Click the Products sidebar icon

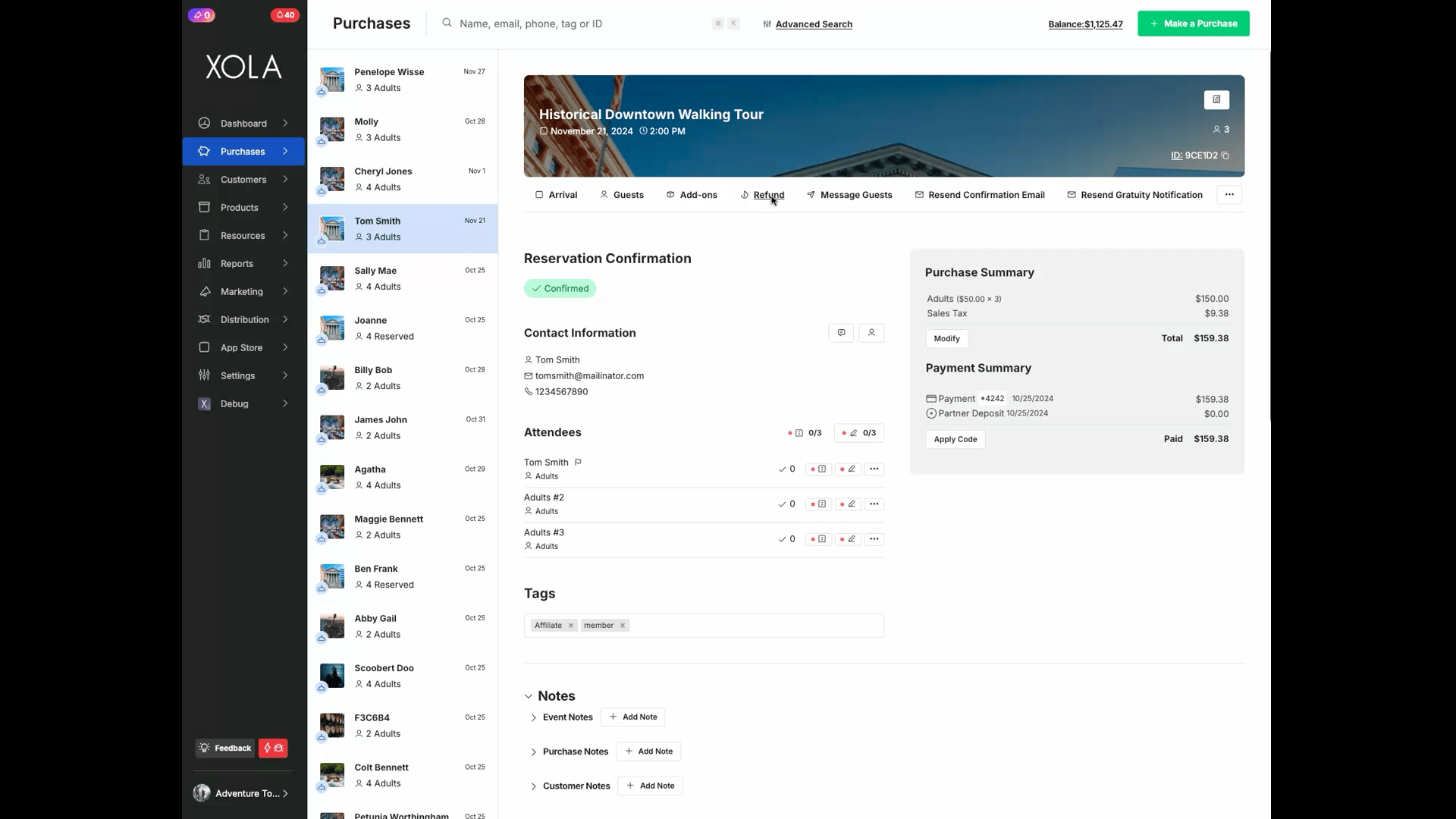pos(204,207)
